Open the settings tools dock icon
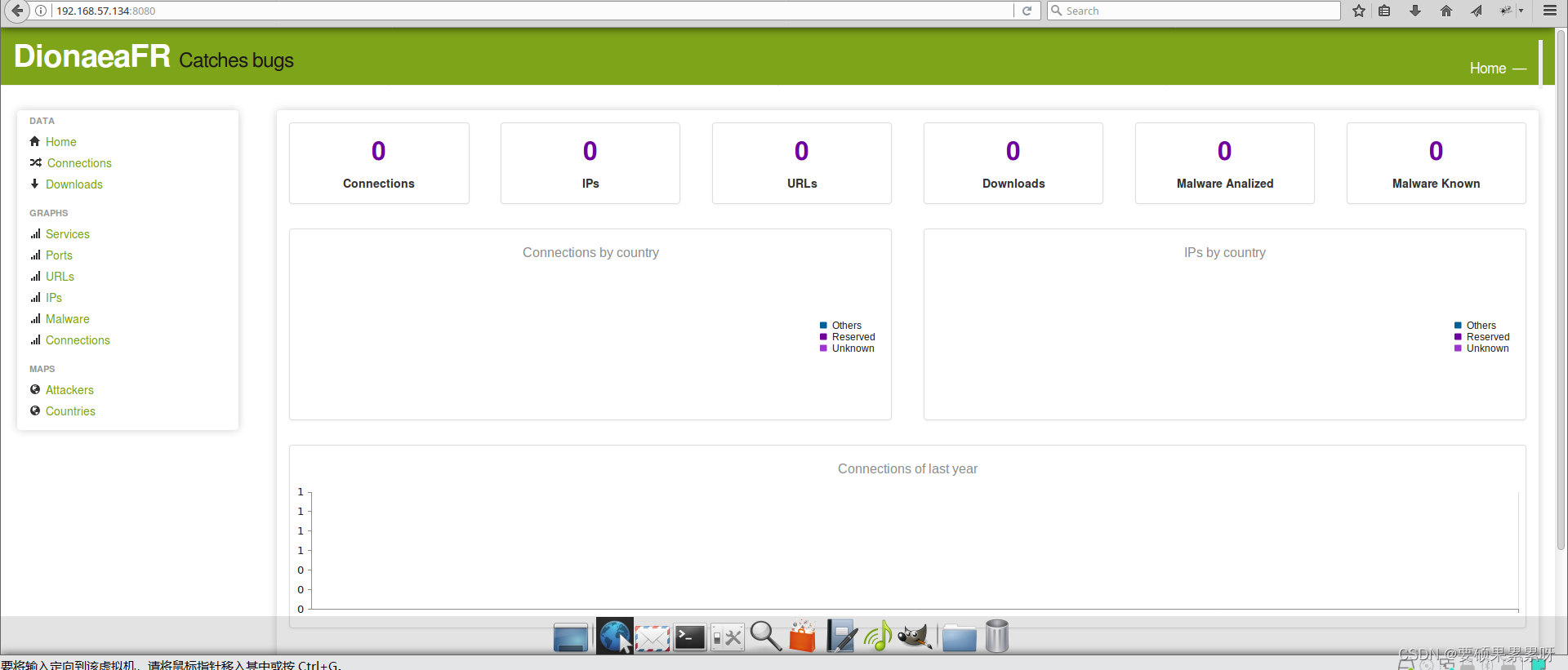This screenshot has height=670, width=1568. (727, 637)
